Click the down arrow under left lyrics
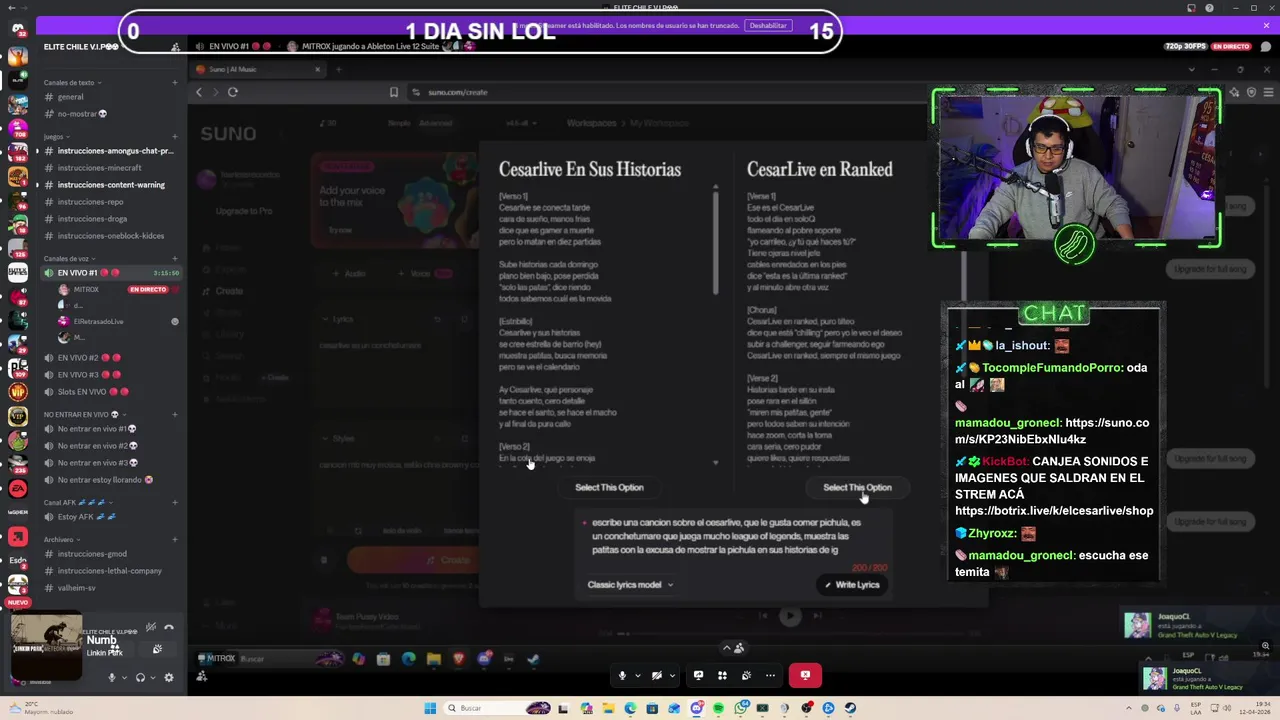 tap(715, 463)
